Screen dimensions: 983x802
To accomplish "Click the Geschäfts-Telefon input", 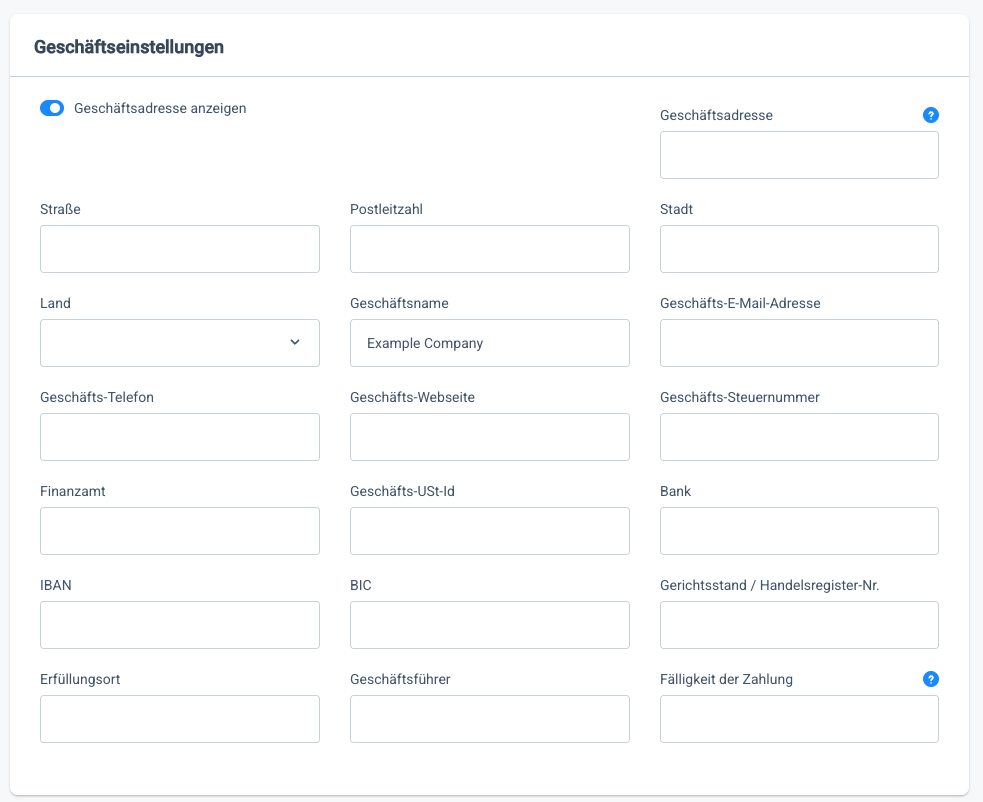I will pos(180,437).
